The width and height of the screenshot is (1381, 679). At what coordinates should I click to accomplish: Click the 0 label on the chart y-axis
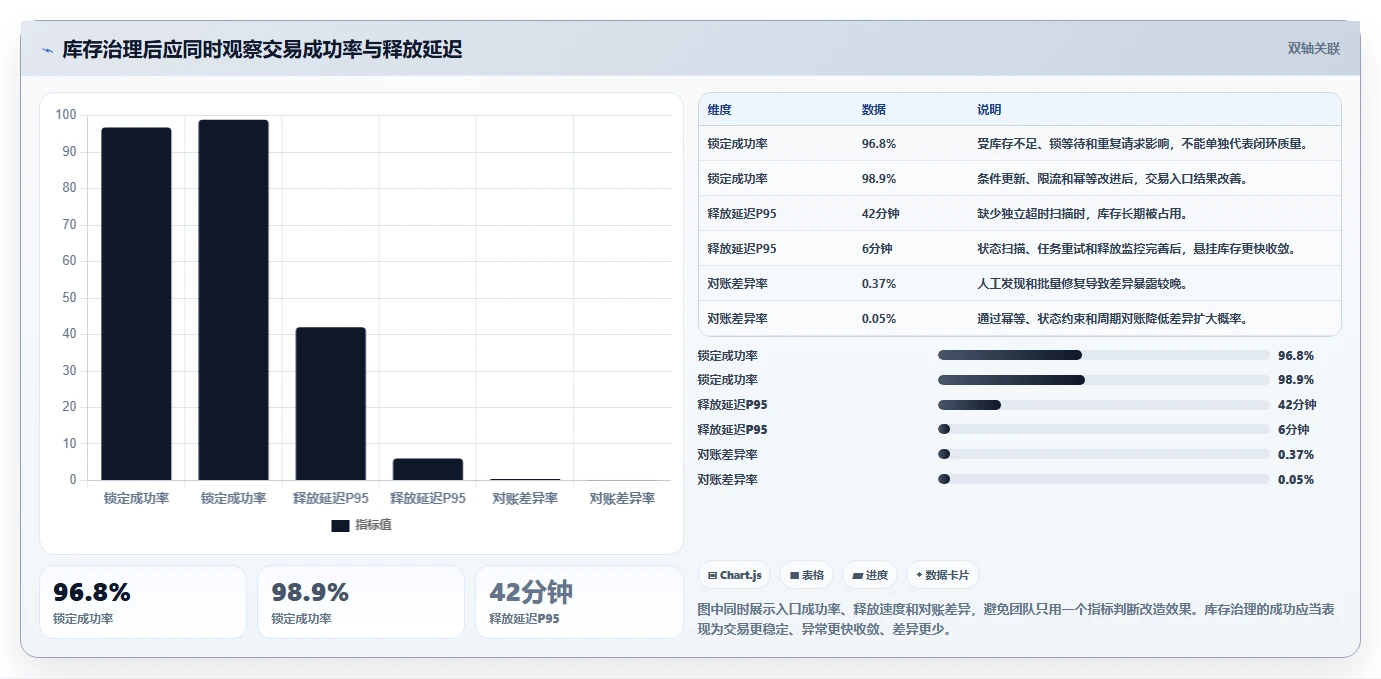click(x=73, y=480)
